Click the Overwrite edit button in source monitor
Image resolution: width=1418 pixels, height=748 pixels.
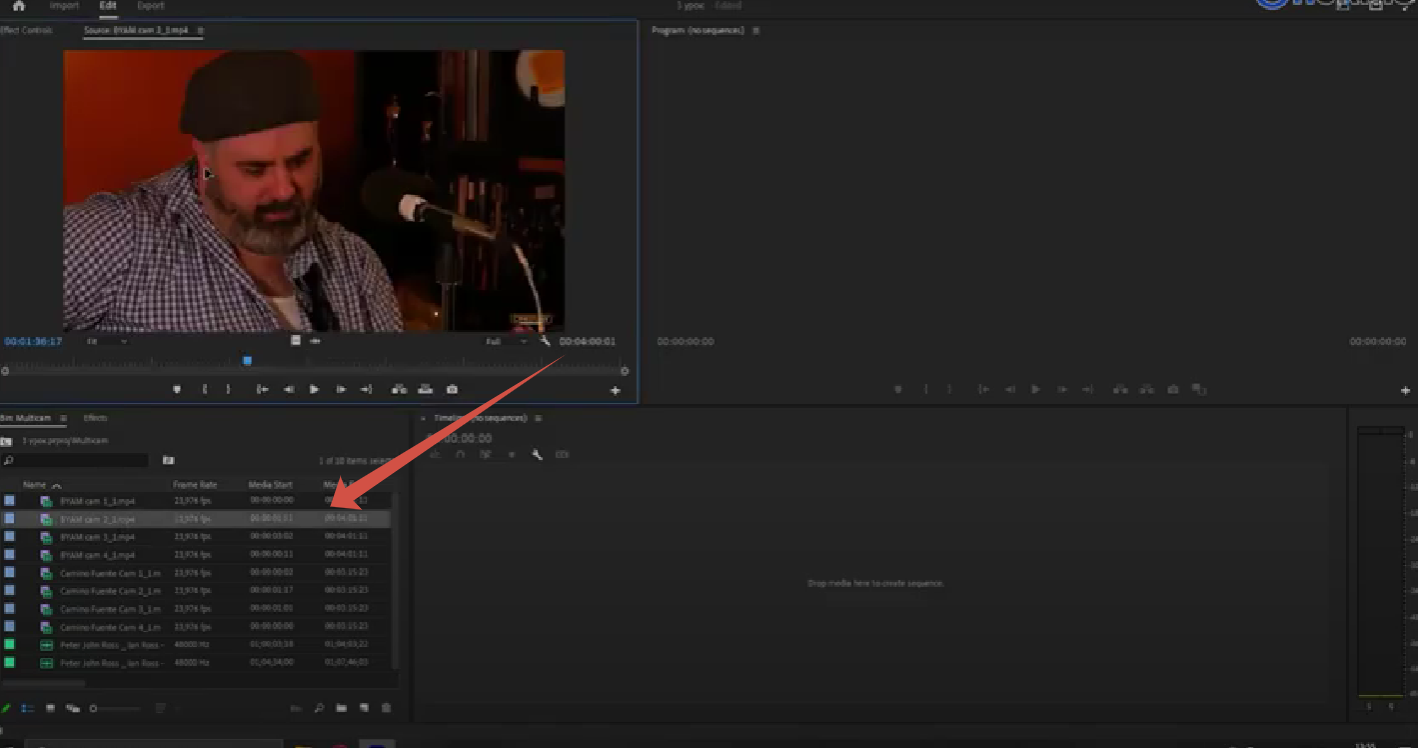425,389
